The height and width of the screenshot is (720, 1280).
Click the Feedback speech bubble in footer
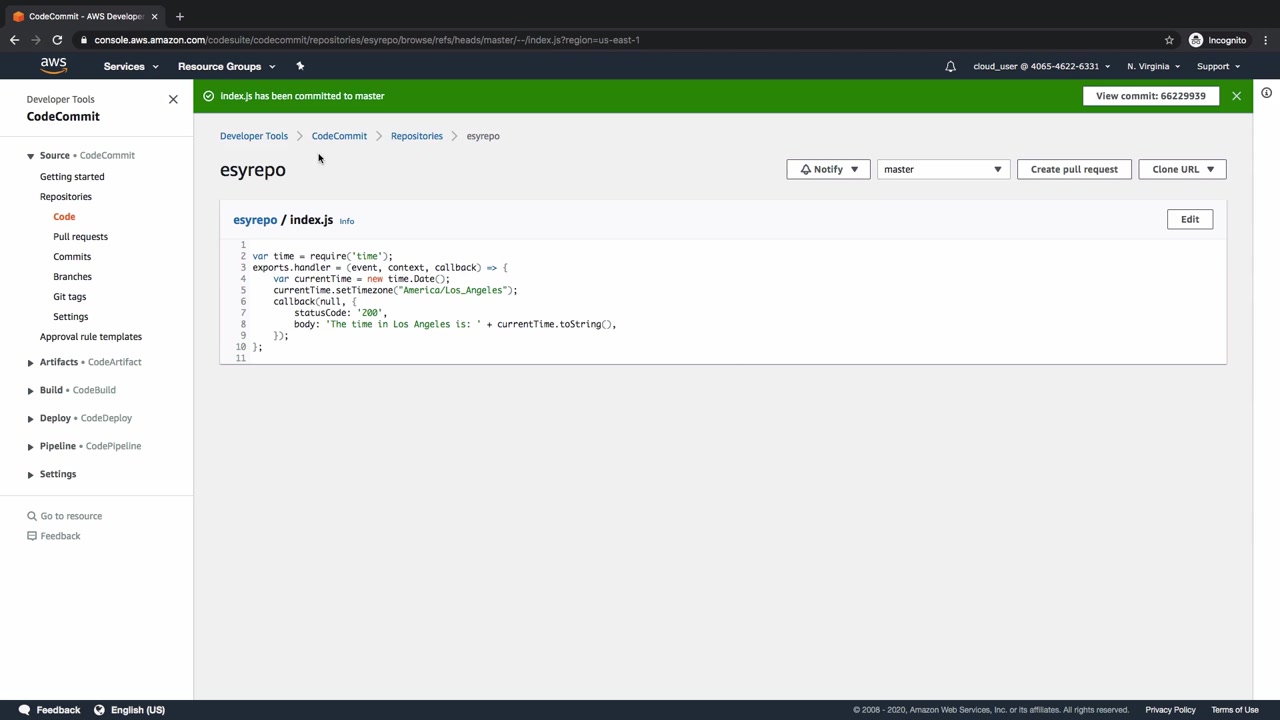(24, 710)
